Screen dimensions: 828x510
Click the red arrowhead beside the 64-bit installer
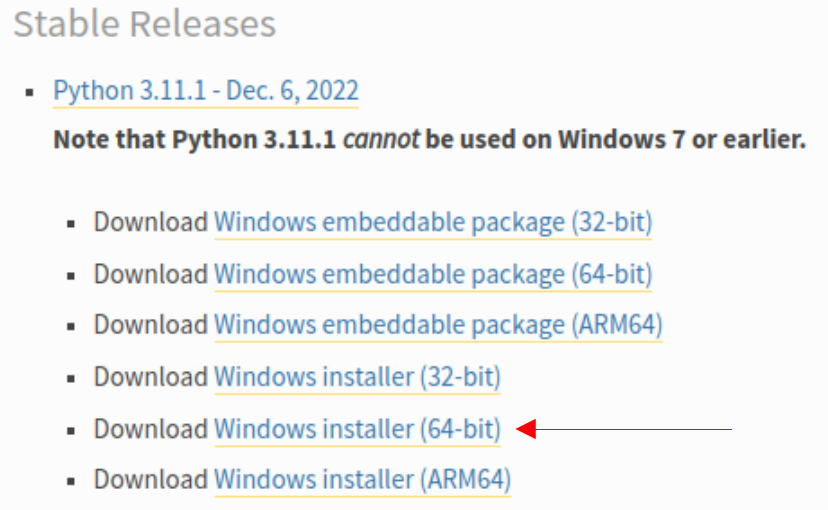pyautogui.click(x=527, y=430)
